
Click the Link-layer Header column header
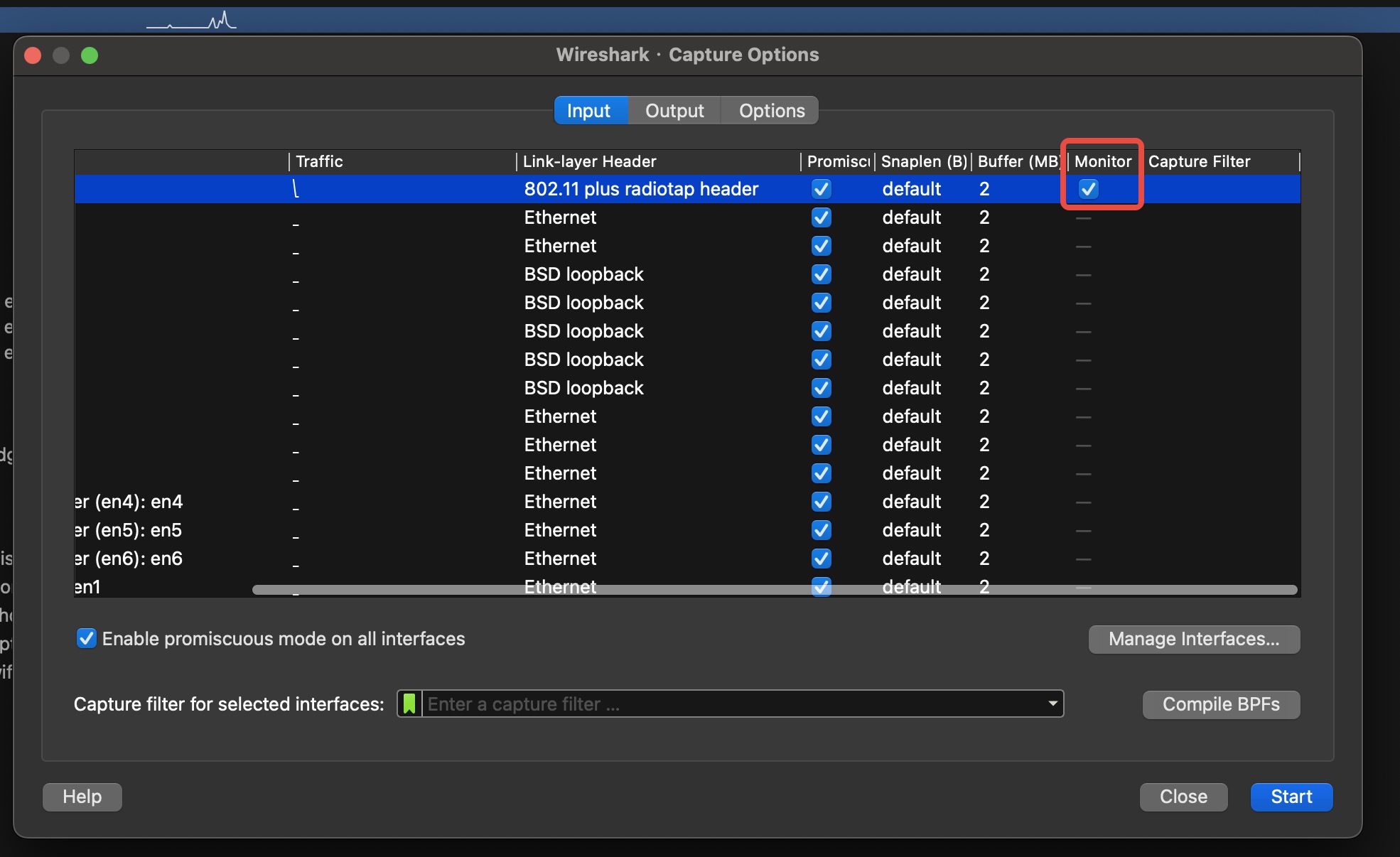(x=589, y=161)
